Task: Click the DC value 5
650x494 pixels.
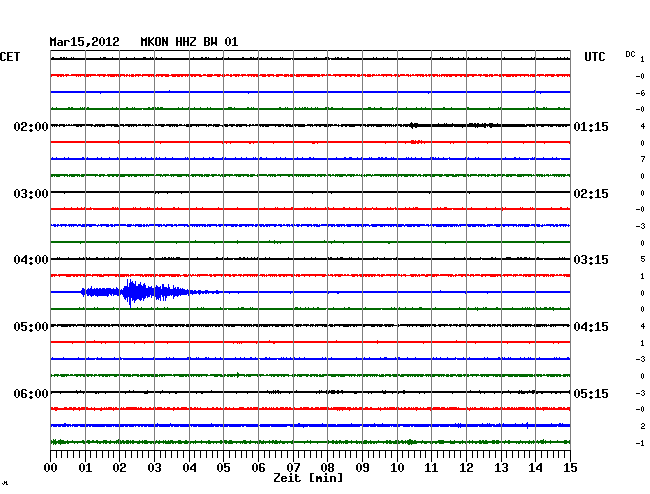Action: coord(643,259)
